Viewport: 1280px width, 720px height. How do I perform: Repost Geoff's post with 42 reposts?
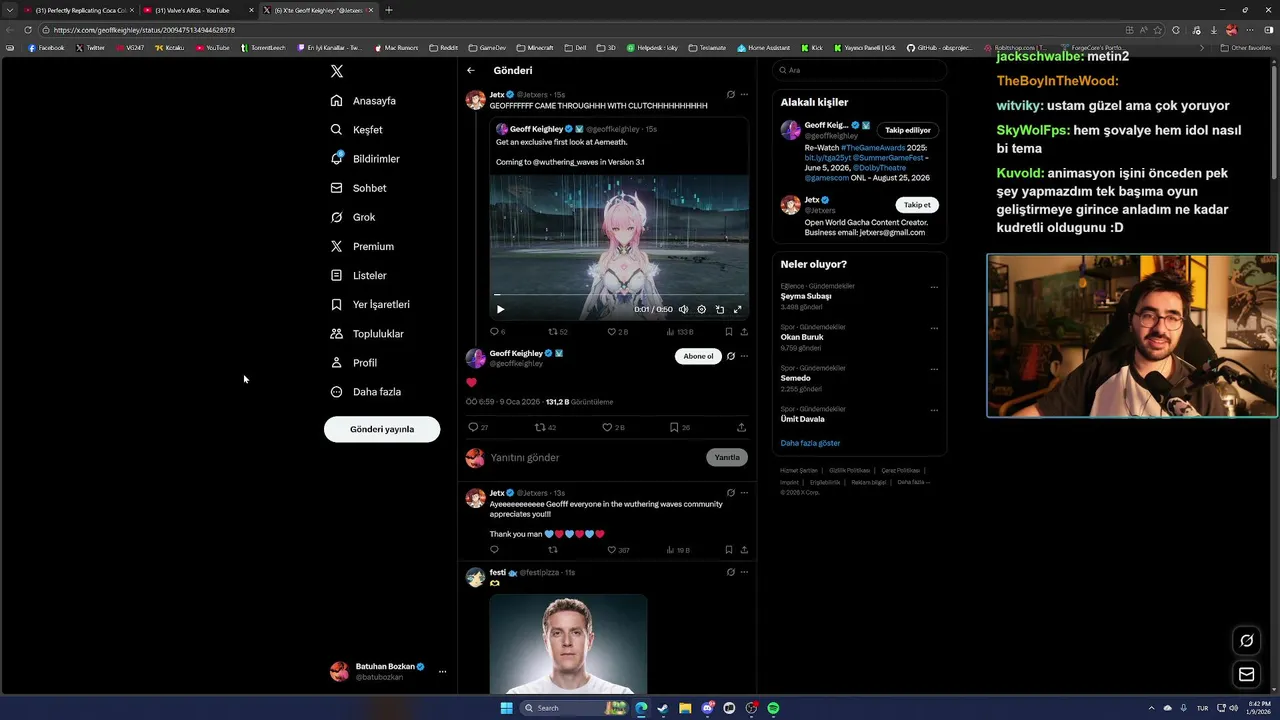545,427
